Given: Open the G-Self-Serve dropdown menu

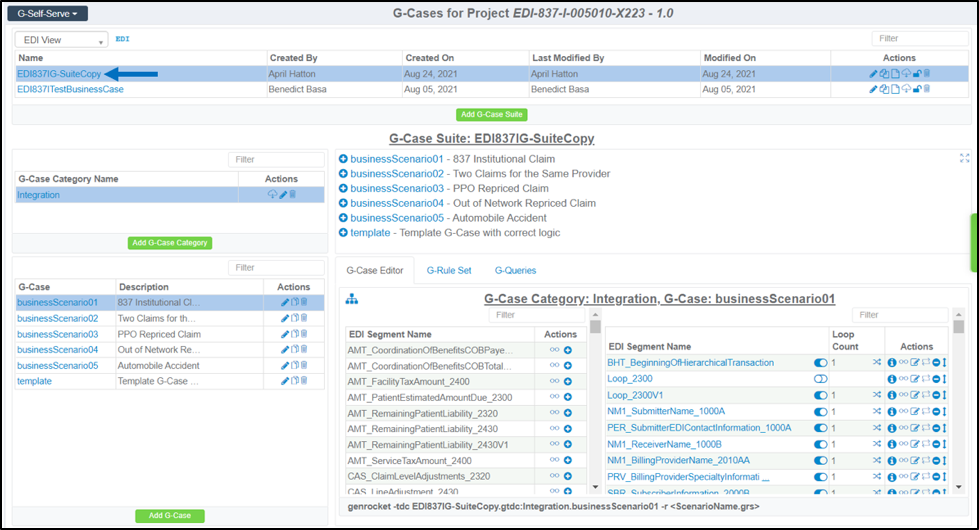Looking at the screenshot, I should click(x=47, y=13).
